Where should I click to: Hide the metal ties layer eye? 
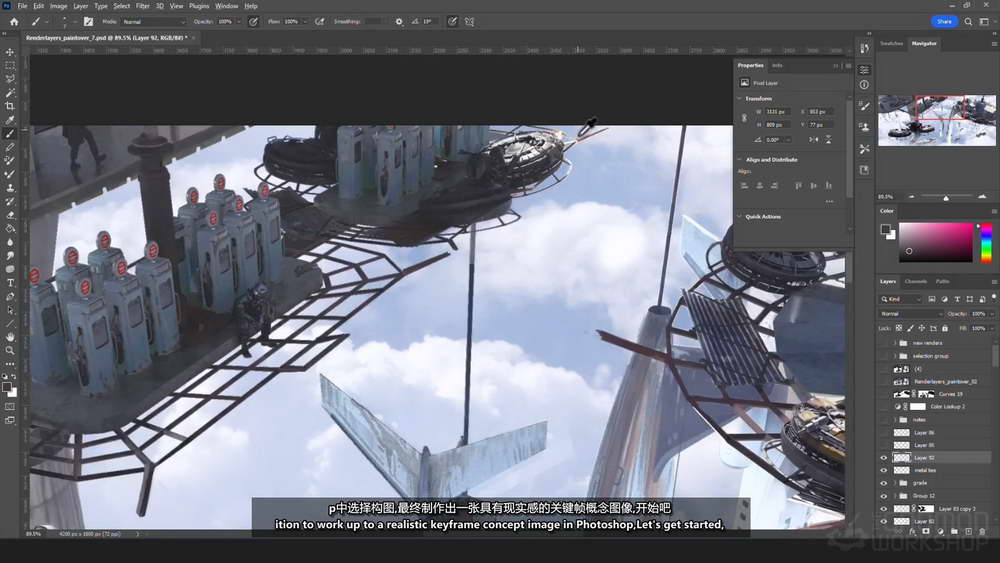[x=884, y=471]
